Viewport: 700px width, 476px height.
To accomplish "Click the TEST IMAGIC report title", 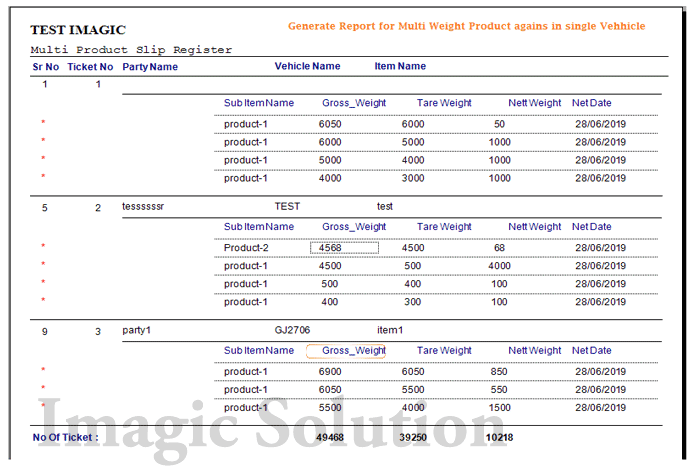I will pyautogui.click(x=78, y=30).
